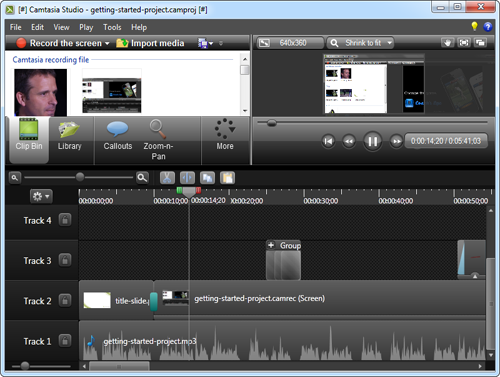Open the Callouts tab
500x377 pixels.
click(118, 135)
